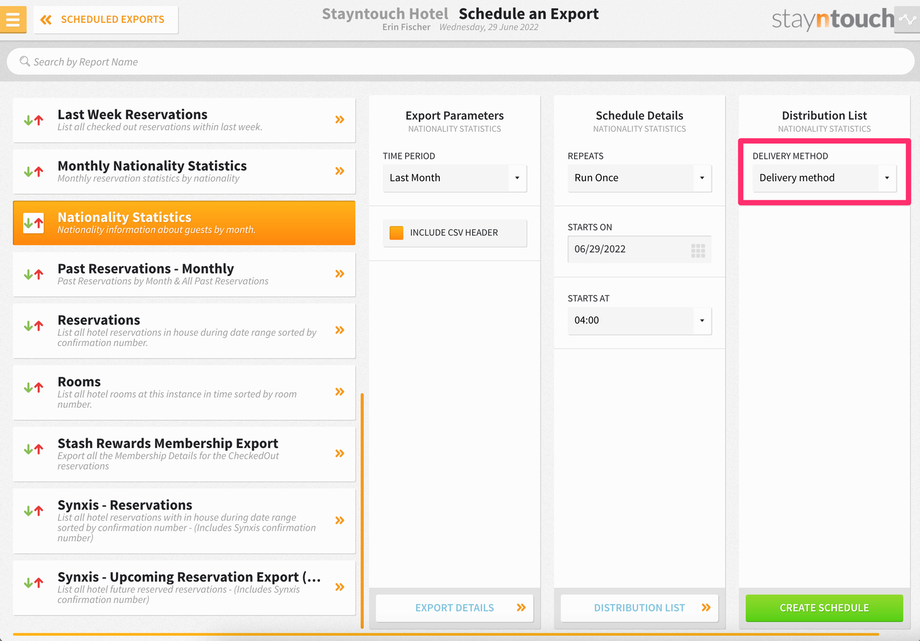Select Reservations title in export list
920x641 pixels.
(x=99, y=320)
